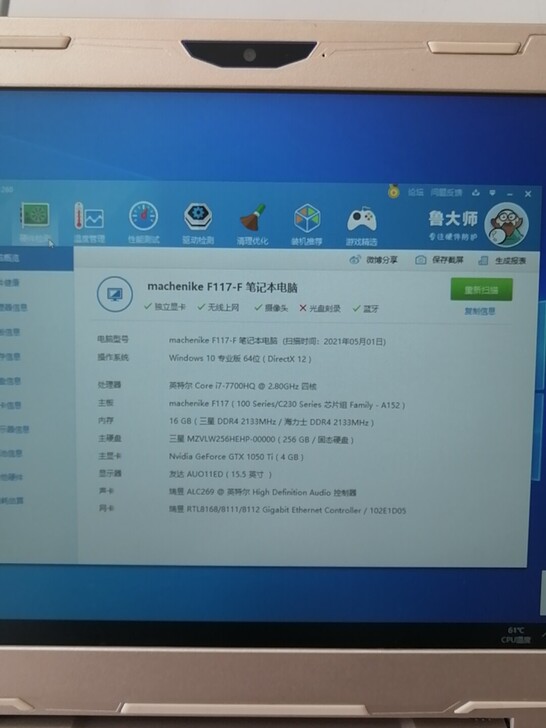
Task: Click the 内存 row label
Action: (105, 420)
